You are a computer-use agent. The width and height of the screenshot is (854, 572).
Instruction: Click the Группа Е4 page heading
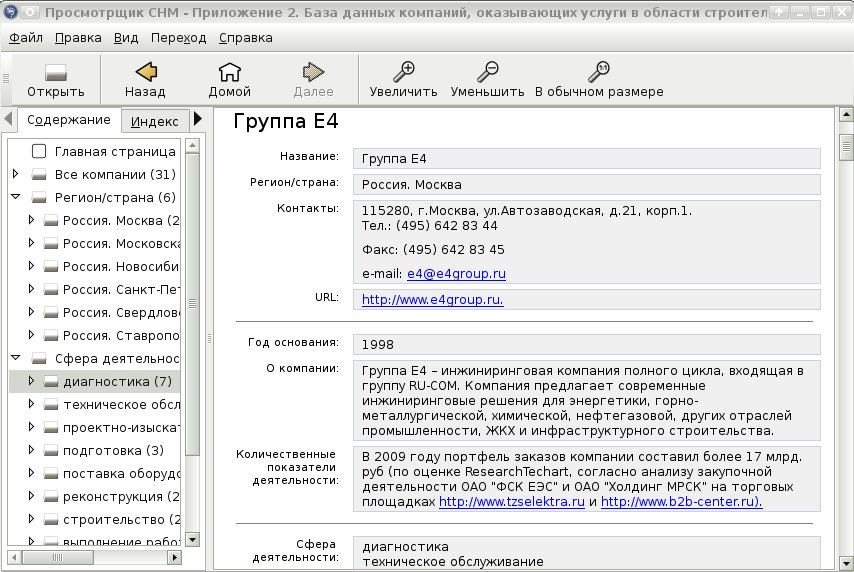(x=286, y=121)
